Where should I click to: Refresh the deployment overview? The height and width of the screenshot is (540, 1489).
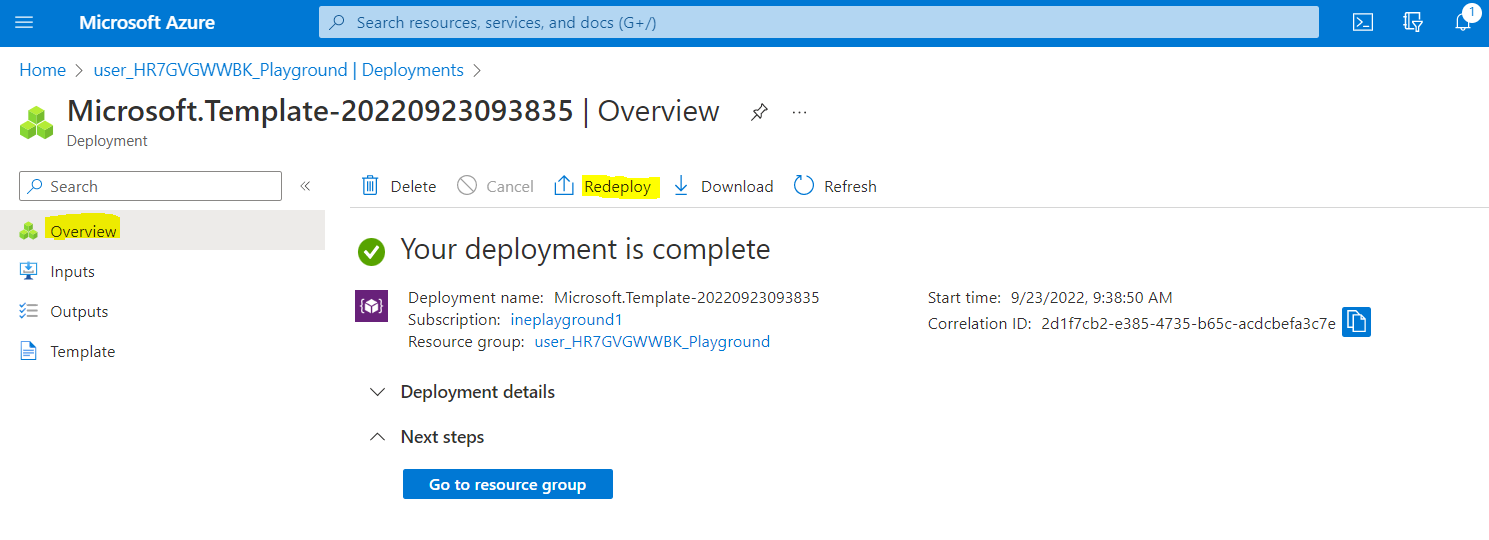click(x=835, y=186)
